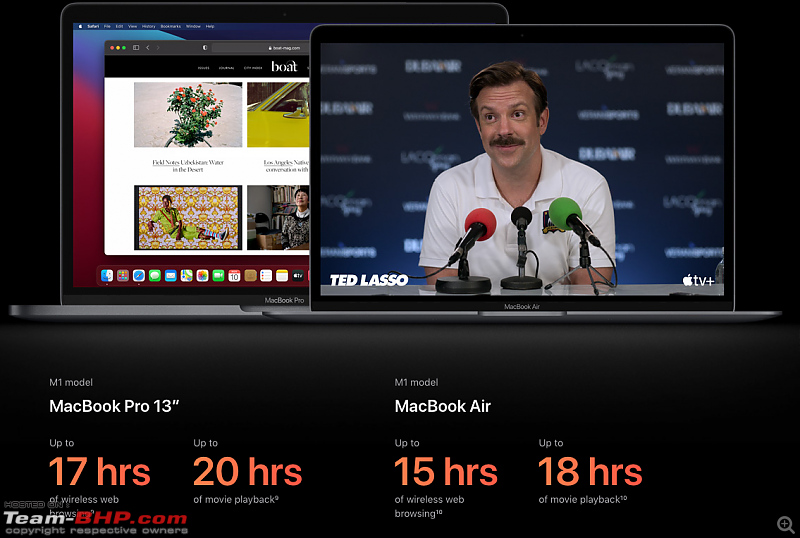The image size is (800, 538).
Task: Open the Safari menu
Action: click(93, 26)
